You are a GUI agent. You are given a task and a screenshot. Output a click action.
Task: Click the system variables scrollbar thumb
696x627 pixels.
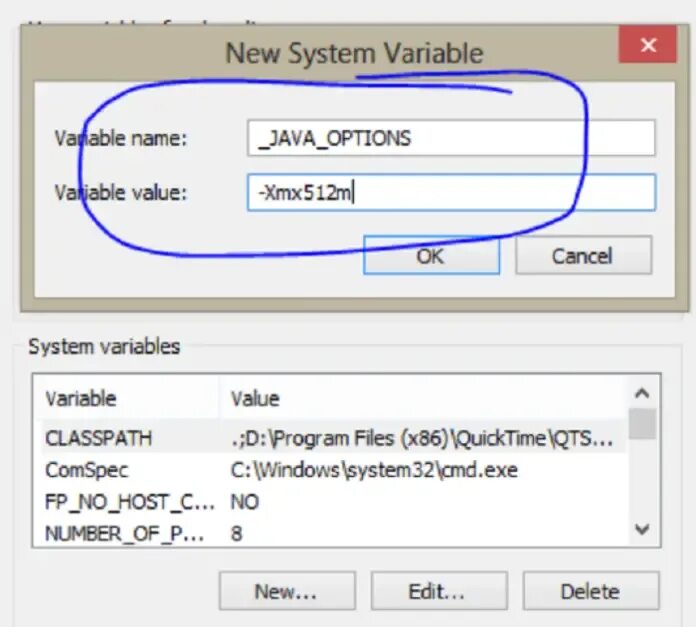(642, 424)
